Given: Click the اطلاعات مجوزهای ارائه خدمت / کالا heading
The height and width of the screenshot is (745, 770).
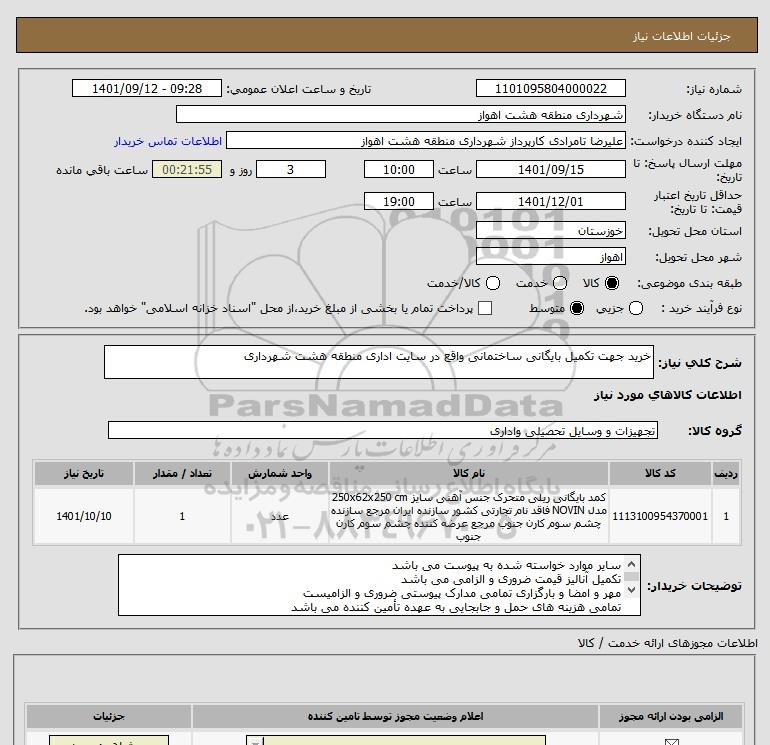Looking at the screenshot, I should coord(667,643).
